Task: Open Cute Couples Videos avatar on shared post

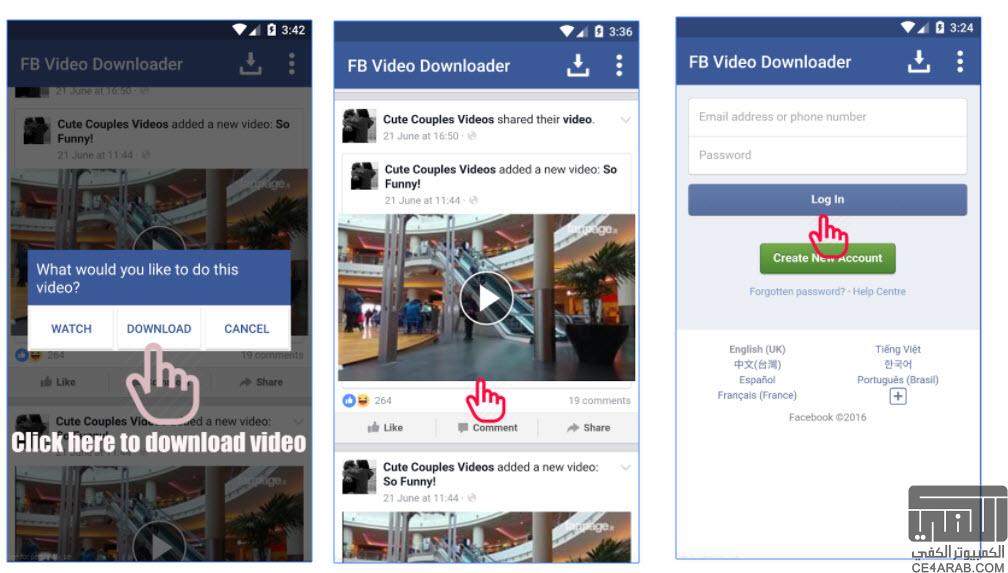Action: (359, 125)
